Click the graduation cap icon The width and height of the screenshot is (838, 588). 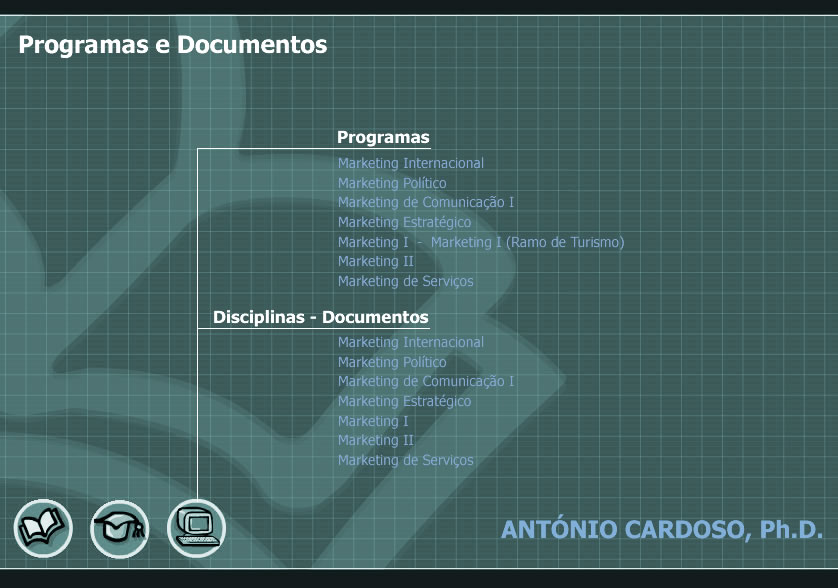(119, 528)
